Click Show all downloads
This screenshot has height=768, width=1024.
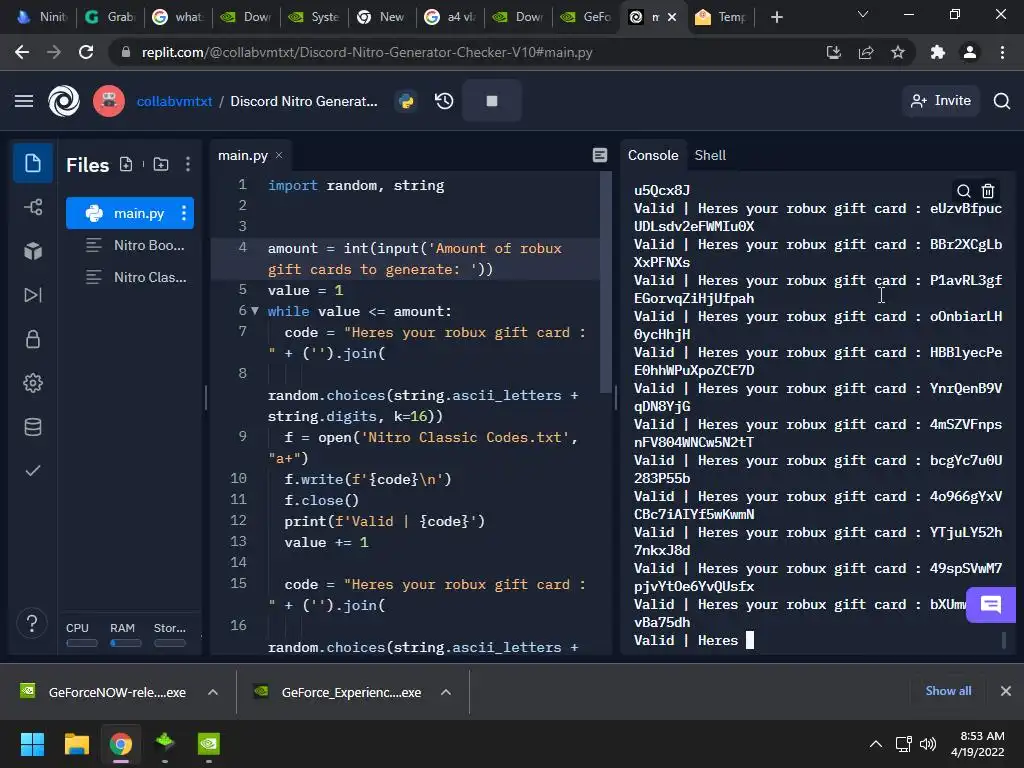948,691
